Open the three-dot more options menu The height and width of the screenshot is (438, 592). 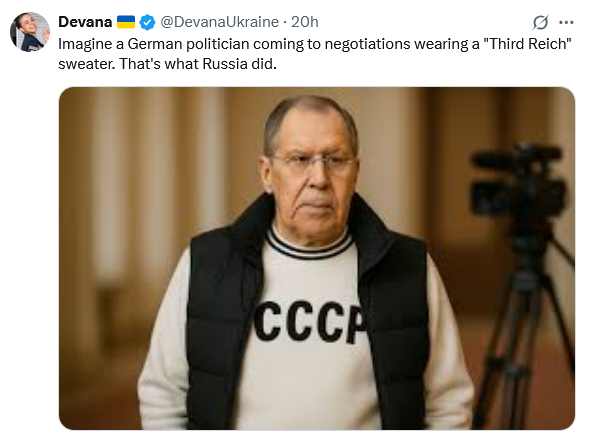click(x=566, y=23)
